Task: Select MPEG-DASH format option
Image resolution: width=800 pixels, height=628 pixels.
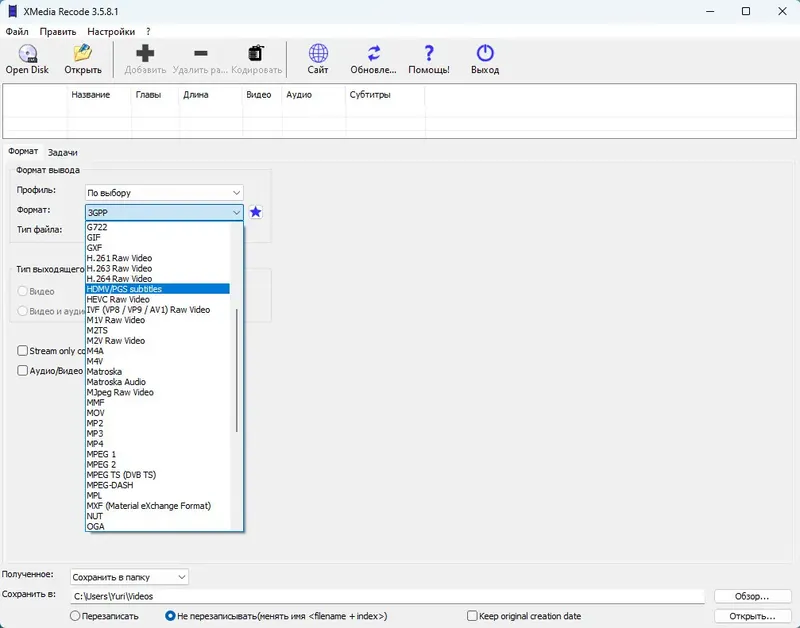Action: coord(158,485)
